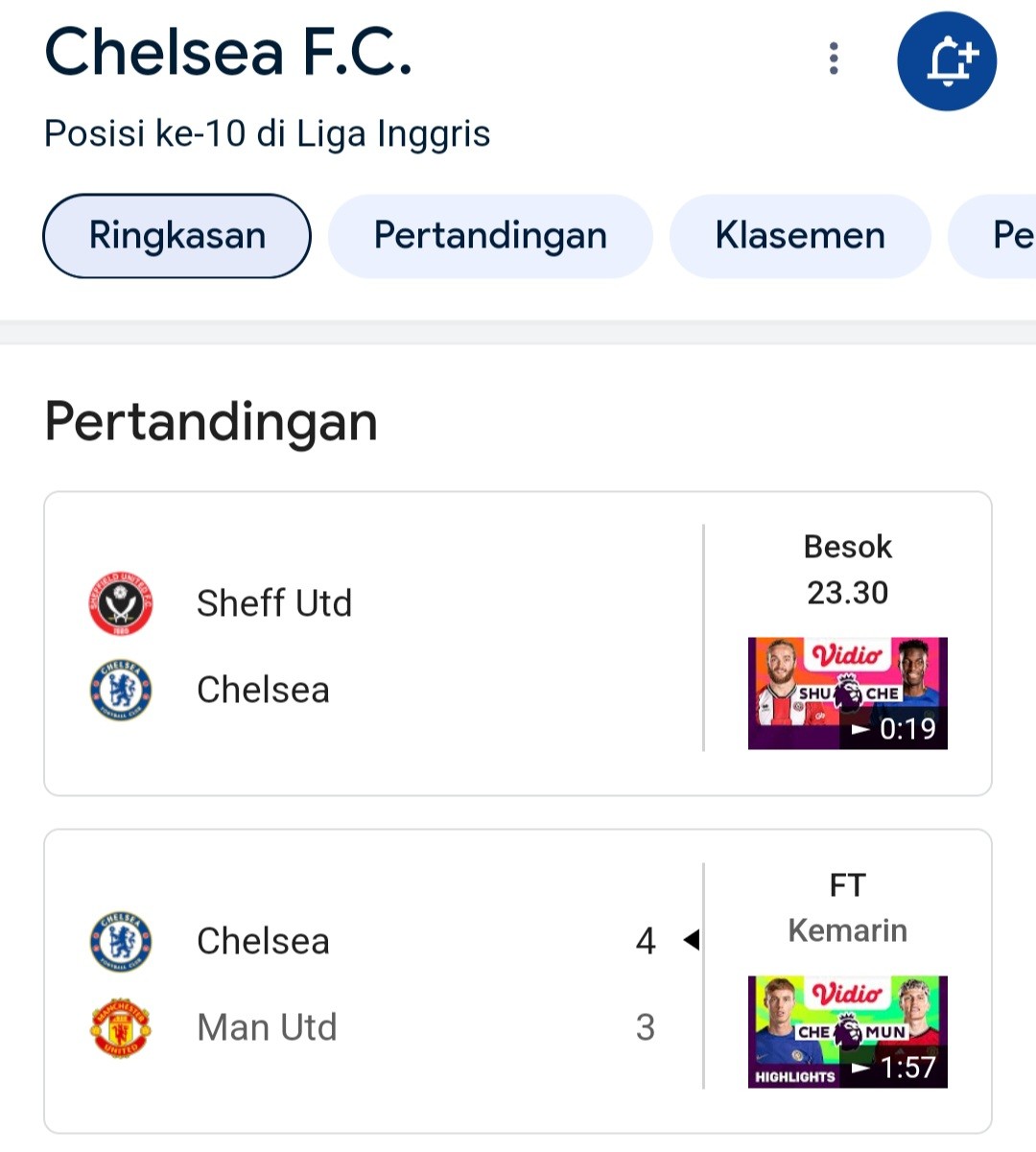The width and height of the screenshot is (1036, 1152).
Task: Click Man Utd team name
Action: pos(267,1027)
